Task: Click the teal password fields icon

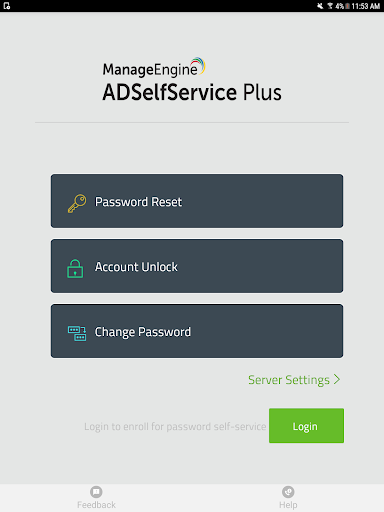Action: point(77,333)
